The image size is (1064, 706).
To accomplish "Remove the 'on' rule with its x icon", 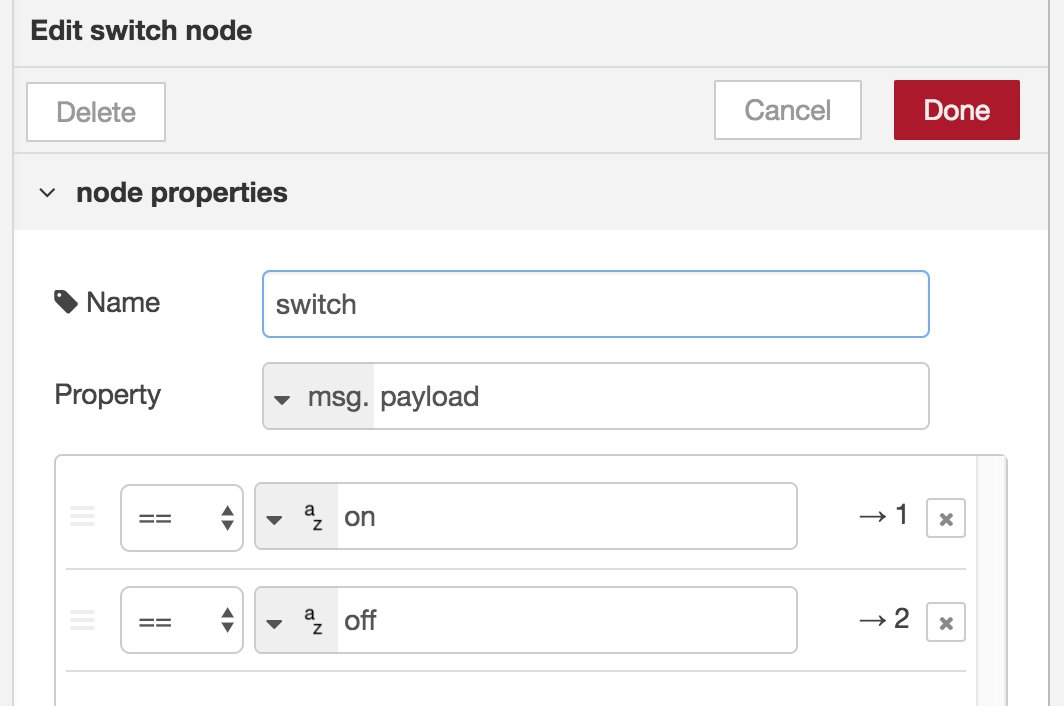I will (x=946, y=519).
